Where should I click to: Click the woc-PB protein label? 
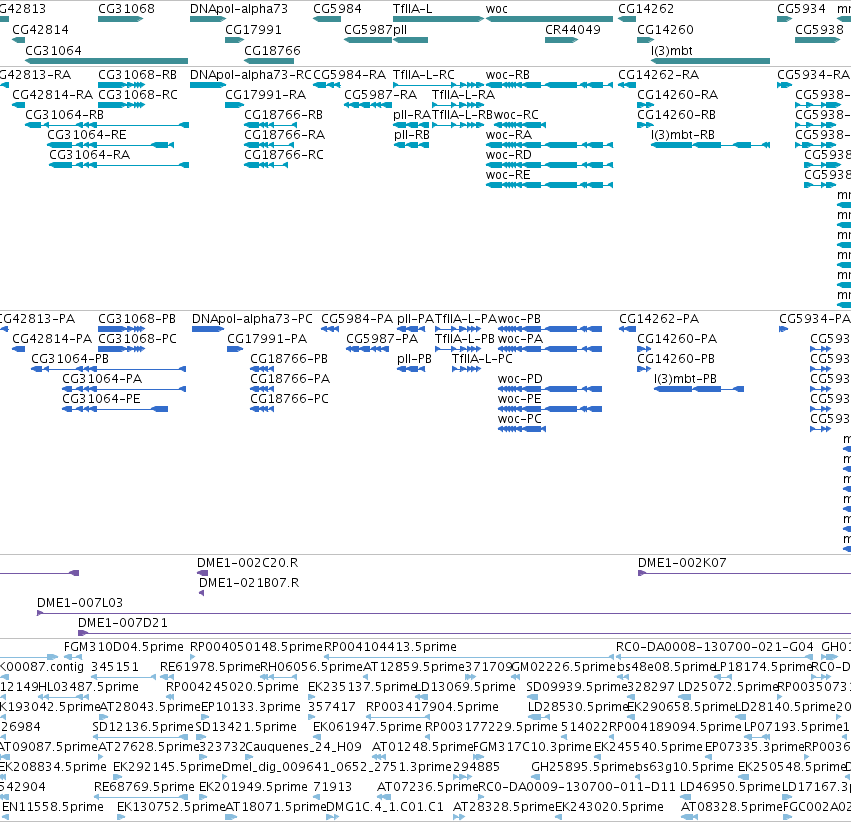(519, 318)
